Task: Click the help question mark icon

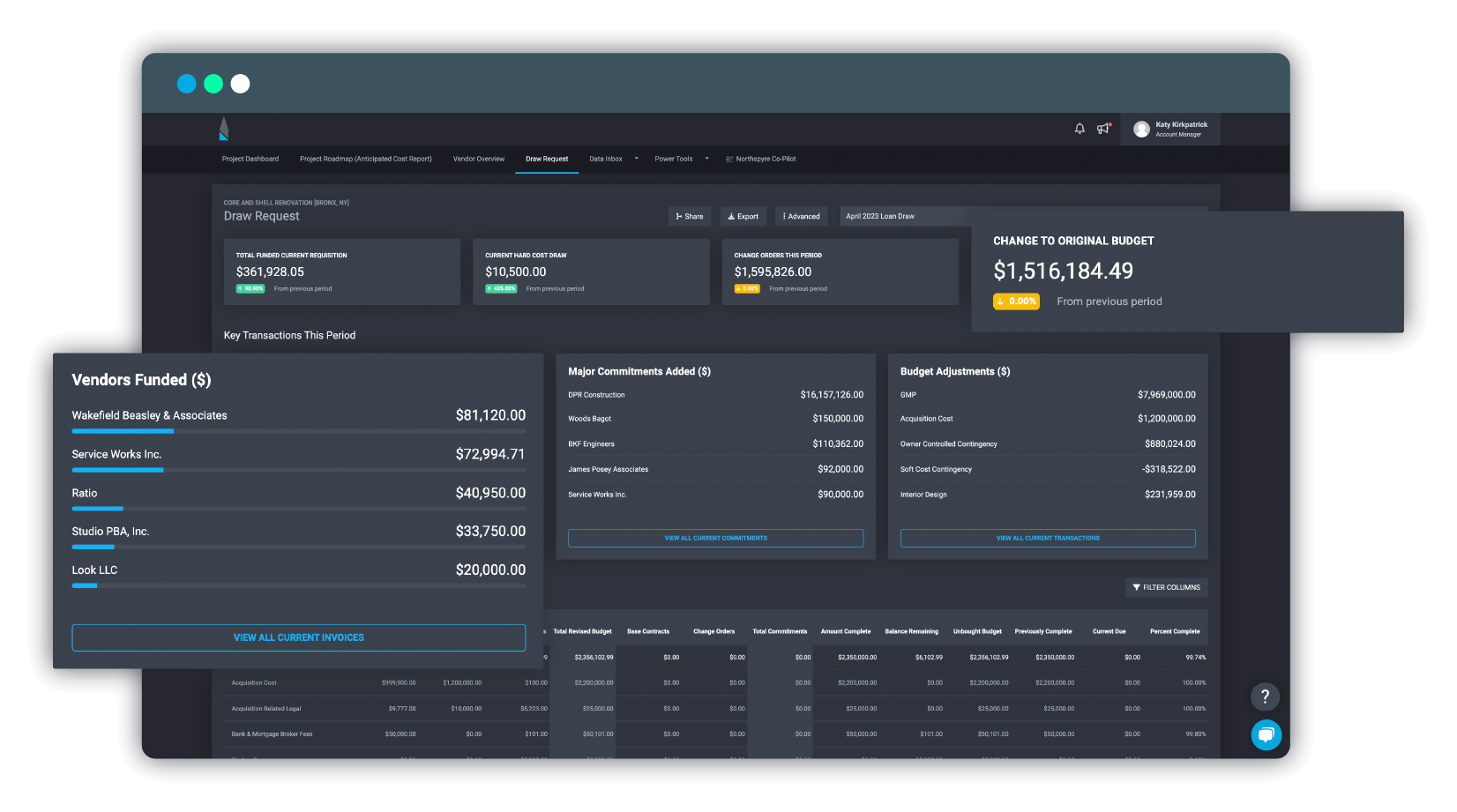Action: coord(1265,697)
